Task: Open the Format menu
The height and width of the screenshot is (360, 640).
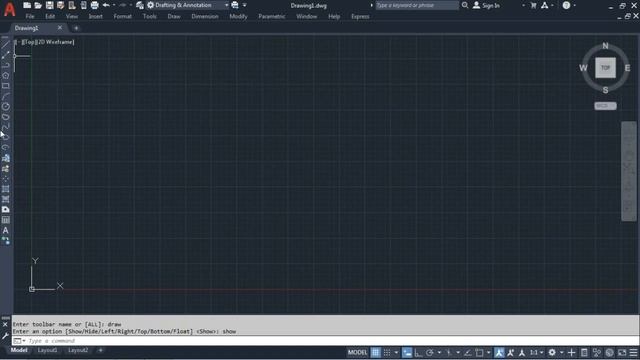Action: [122, 17]
